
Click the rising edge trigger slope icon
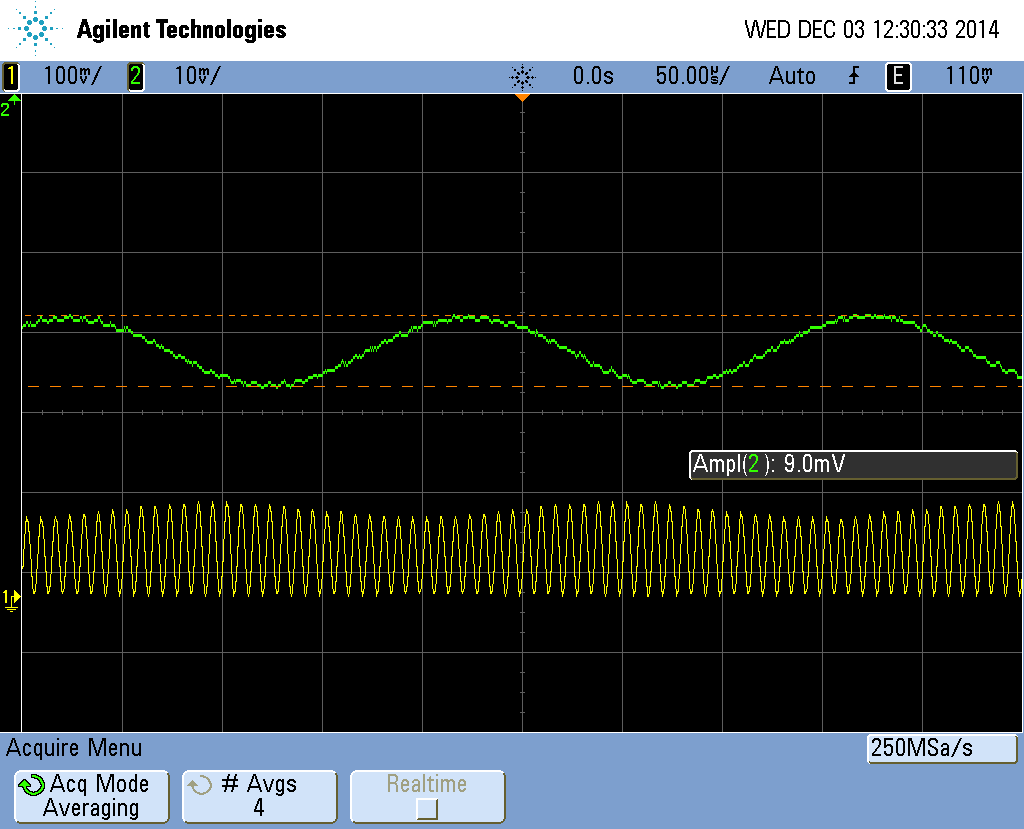pos(854,76)
